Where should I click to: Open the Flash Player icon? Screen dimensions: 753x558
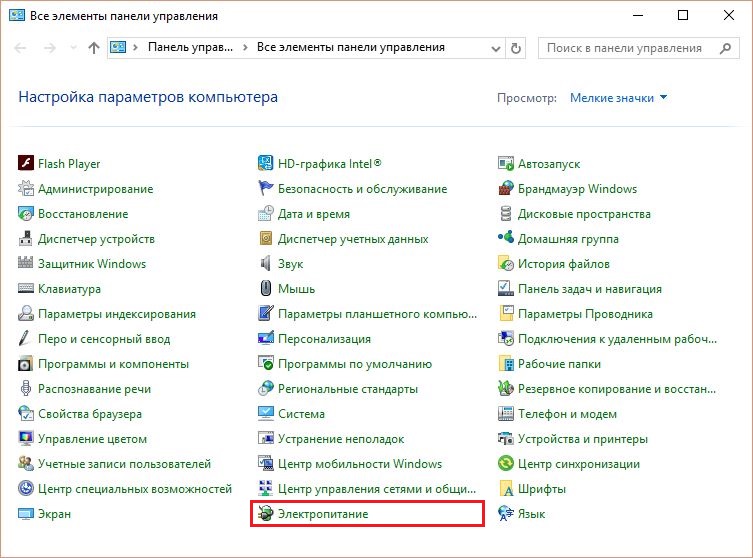(25, 163)
